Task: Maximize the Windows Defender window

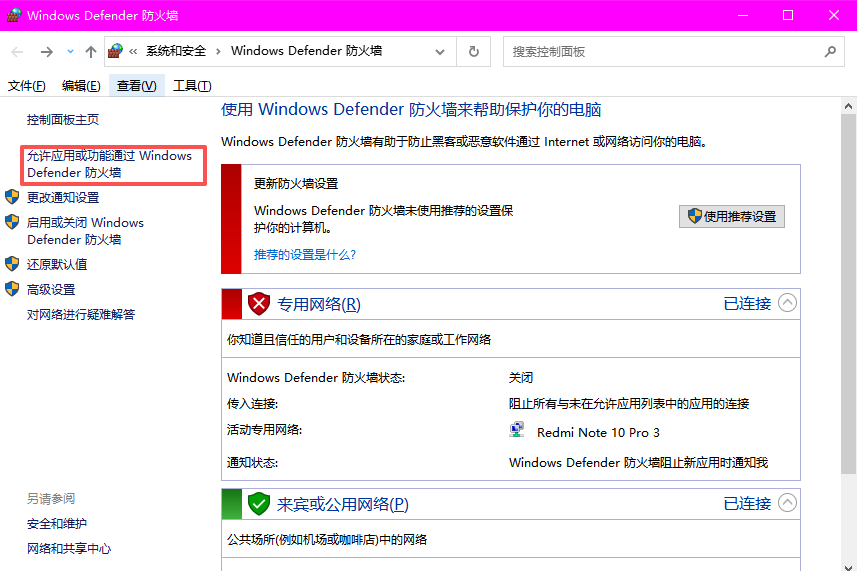Action: pos(788,15)
